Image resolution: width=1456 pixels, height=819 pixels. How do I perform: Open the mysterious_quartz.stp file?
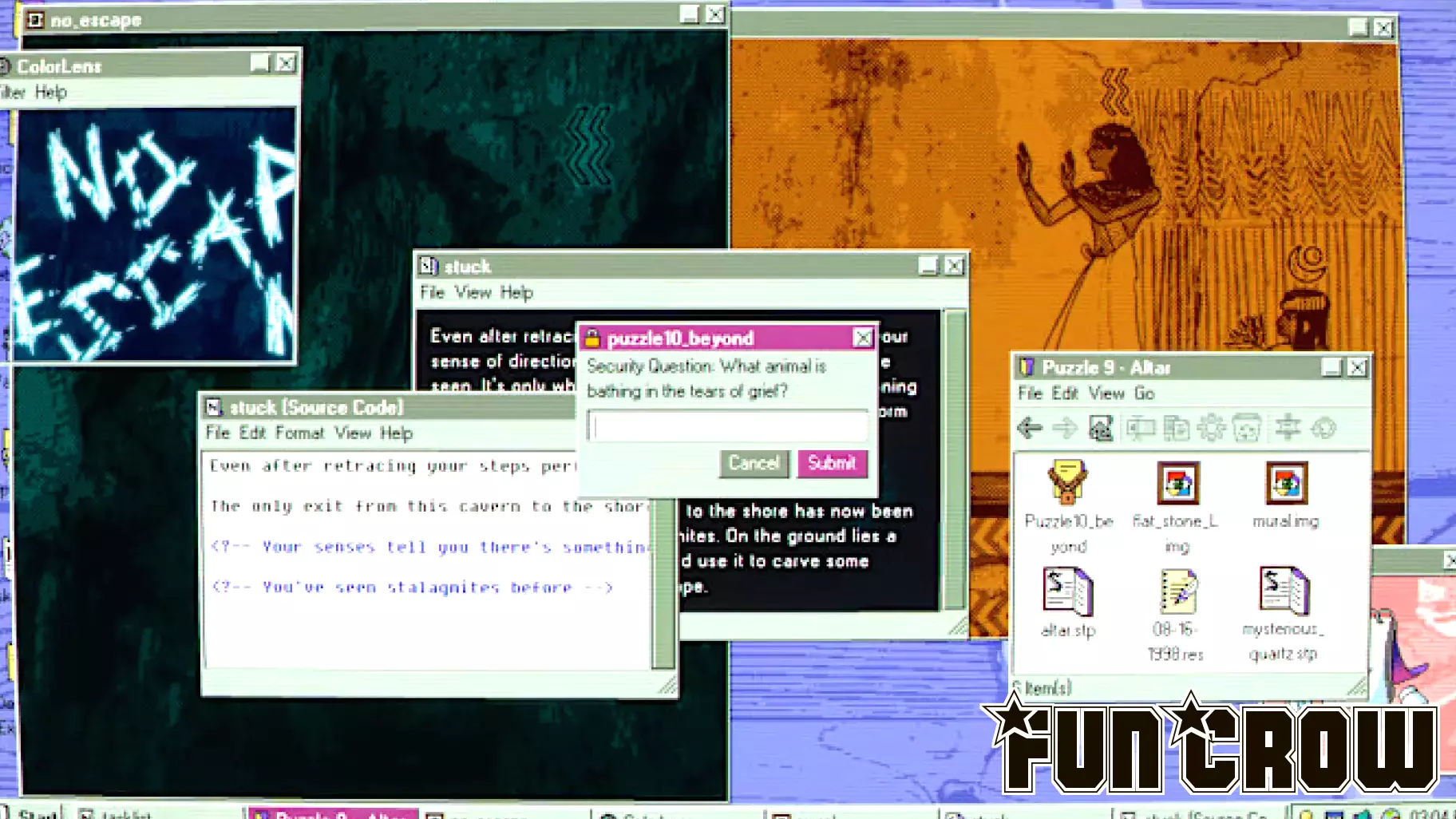(x=1283, y=615)
